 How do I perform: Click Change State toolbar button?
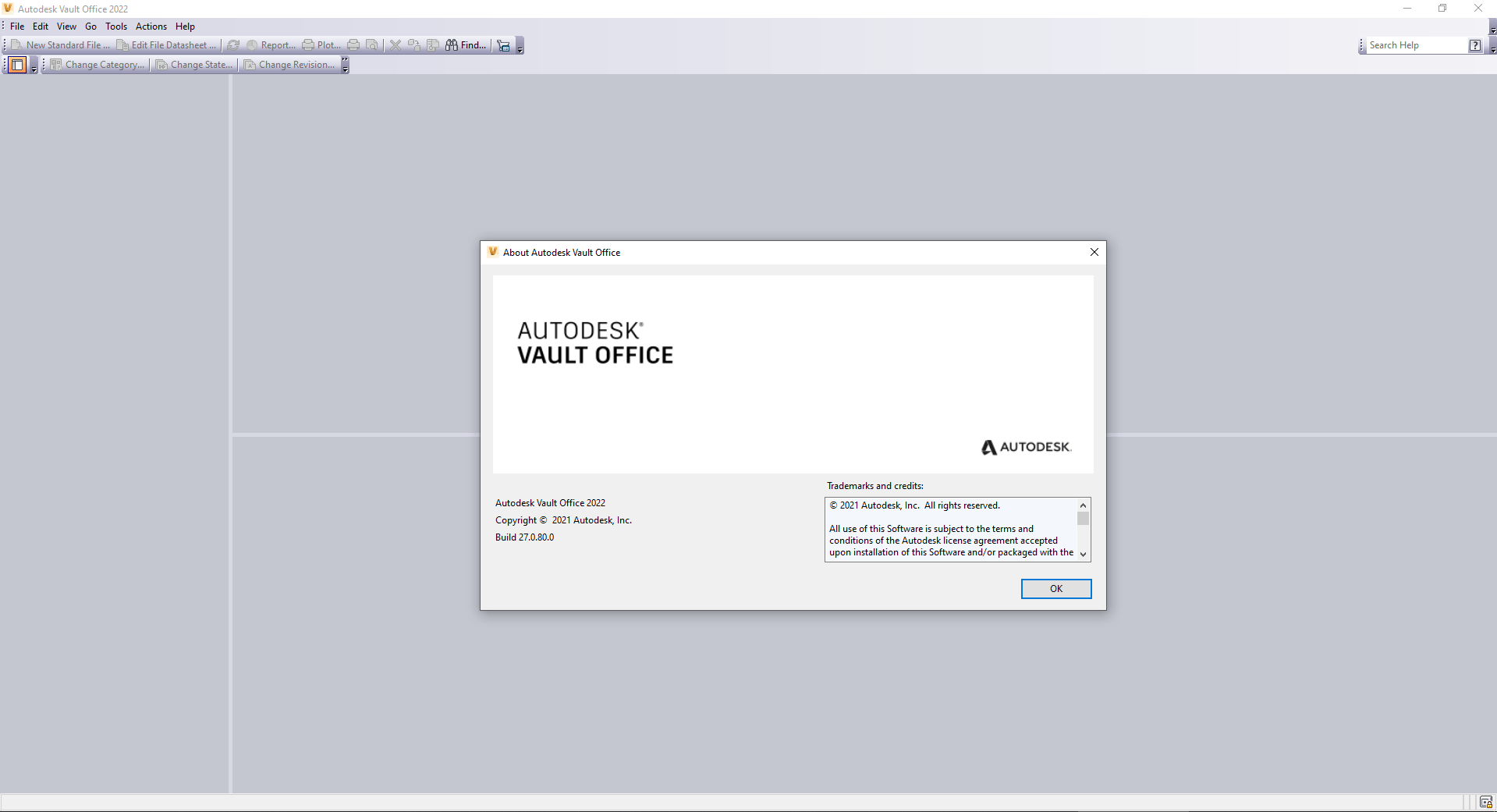(x=195, y=65)
